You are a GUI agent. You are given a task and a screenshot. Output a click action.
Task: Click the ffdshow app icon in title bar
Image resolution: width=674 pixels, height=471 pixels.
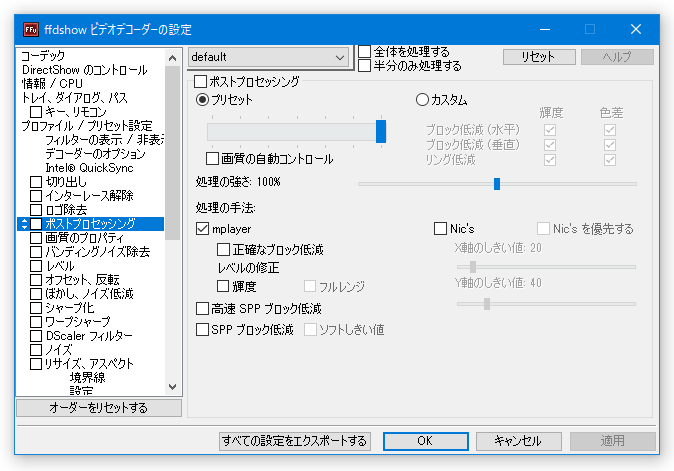pos(31,29)
